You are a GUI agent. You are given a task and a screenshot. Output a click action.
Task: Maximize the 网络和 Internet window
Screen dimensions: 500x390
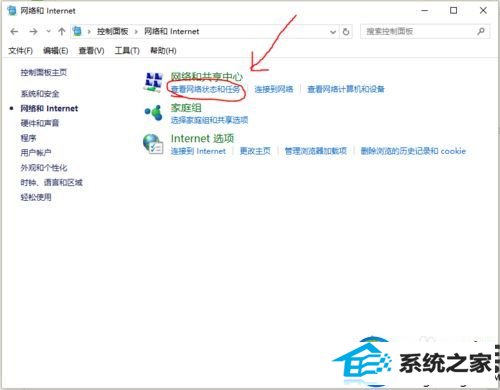[x=454, y=11]
